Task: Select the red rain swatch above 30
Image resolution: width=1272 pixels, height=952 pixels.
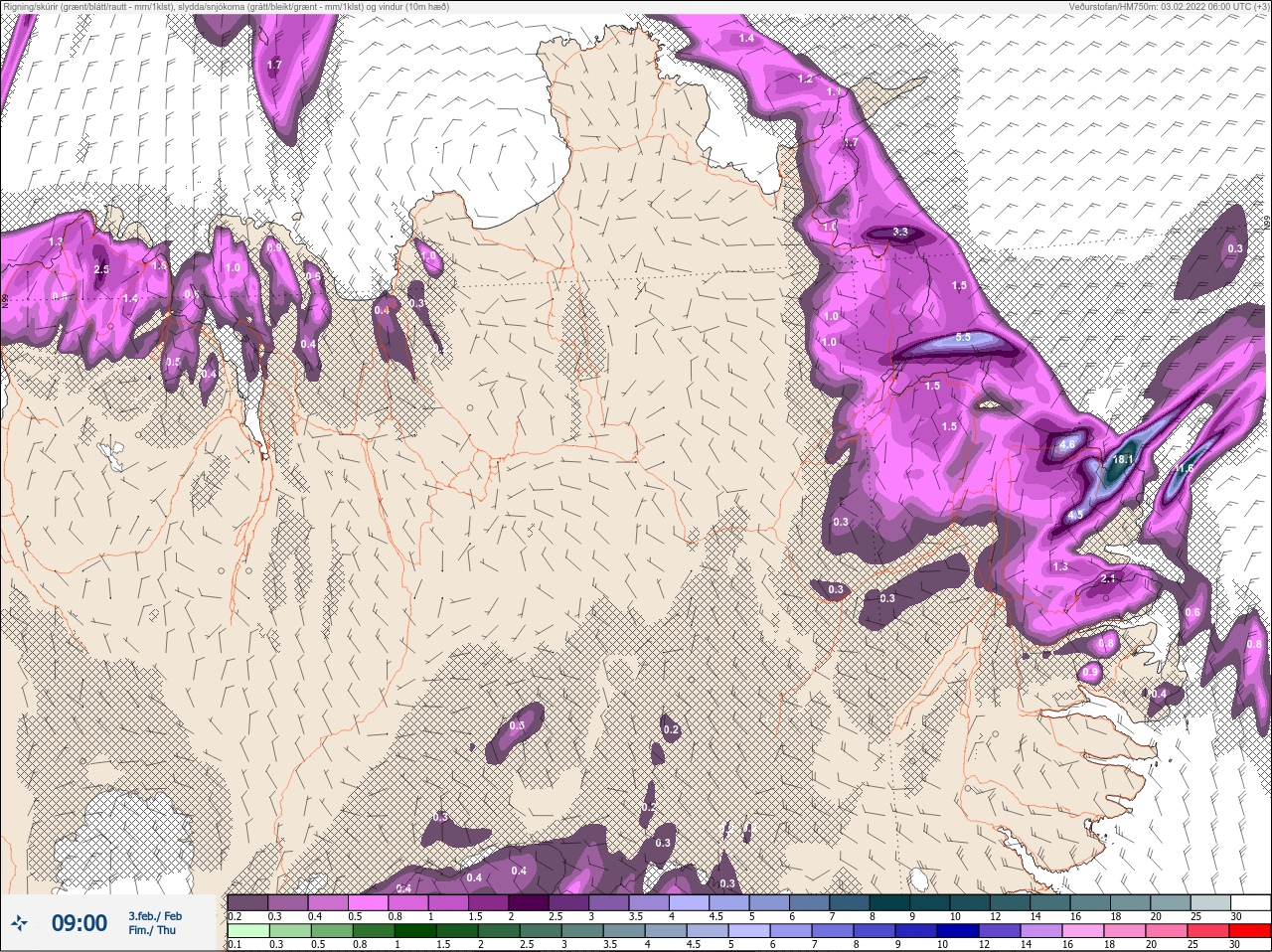Action: pos(1249,931)
